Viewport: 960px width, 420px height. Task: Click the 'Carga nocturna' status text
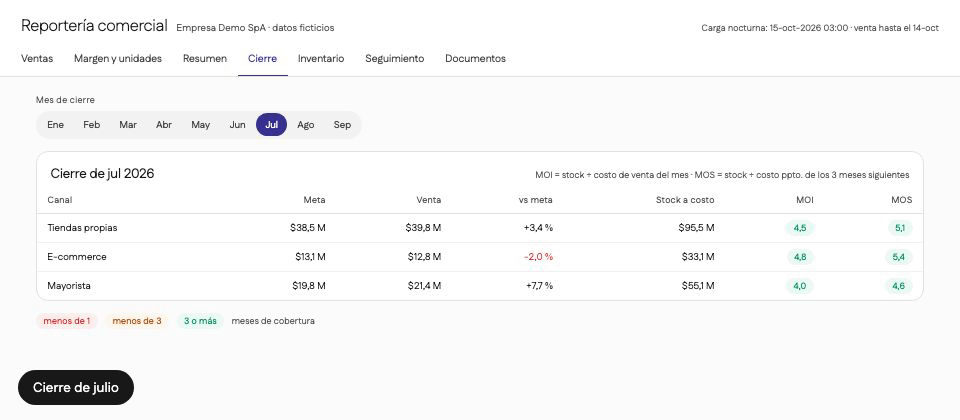[820, 28]
